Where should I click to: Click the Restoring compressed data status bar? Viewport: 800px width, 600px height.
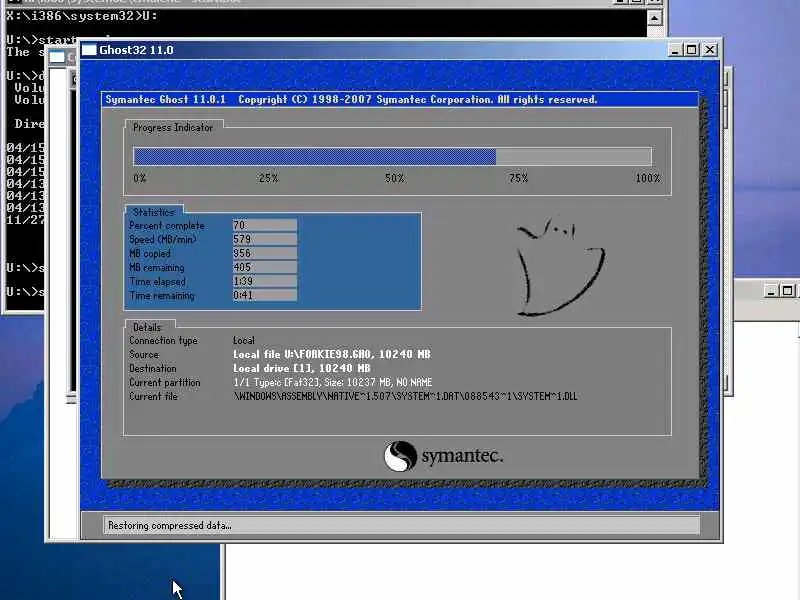click(x=402, y=525)
